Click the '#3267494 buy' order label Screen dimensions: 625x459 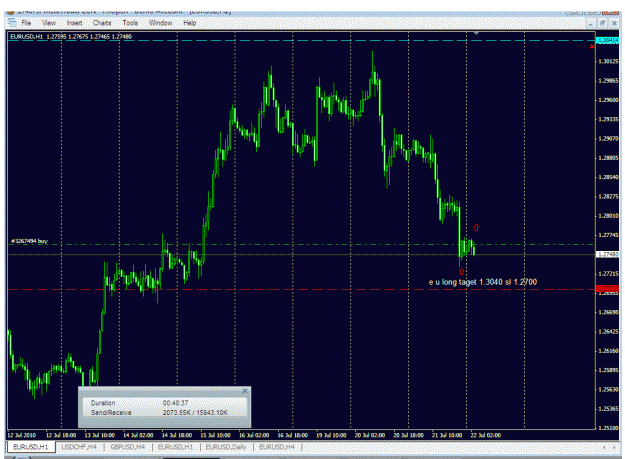point(29,241)
